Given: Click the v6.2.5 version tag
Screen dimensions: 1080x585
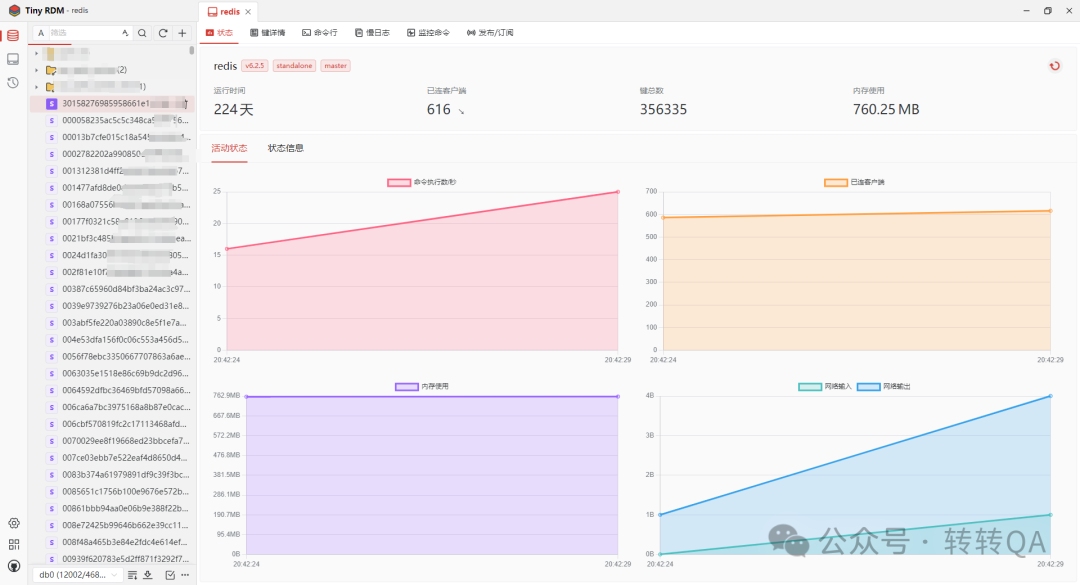Looking at the screenshot, I should pos(255,66).
